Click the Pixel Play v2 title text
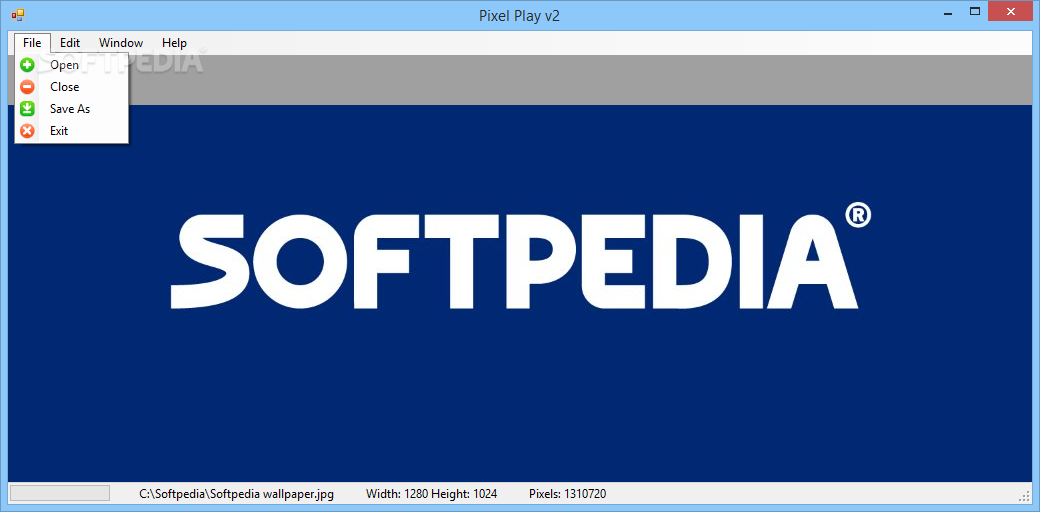Image resolution: width=1040 pixels, height=512 pixels. (519, 16)
